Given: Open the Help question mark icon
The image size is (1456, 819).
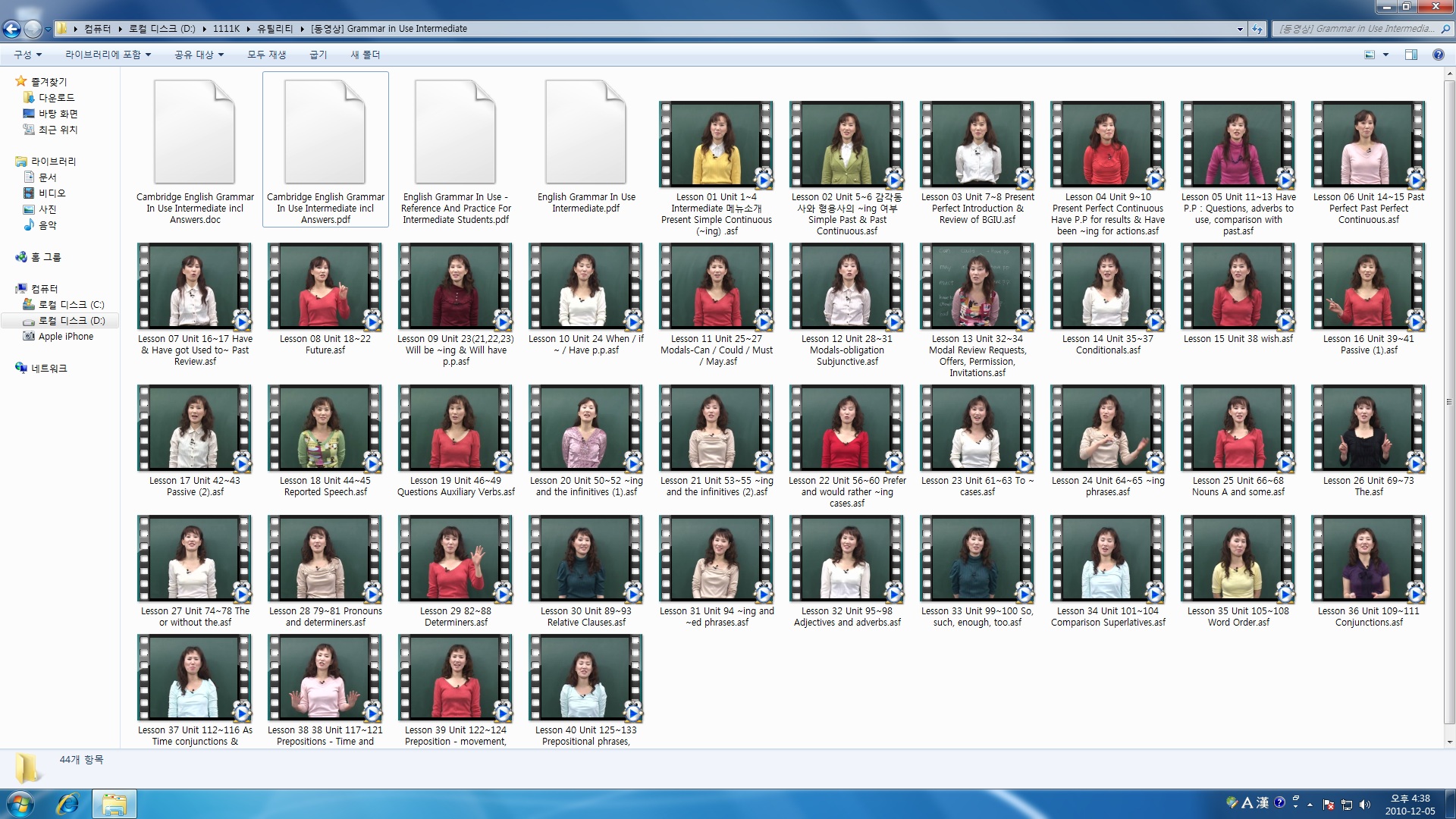Looking at the screenshot, I should point(1438,55).
